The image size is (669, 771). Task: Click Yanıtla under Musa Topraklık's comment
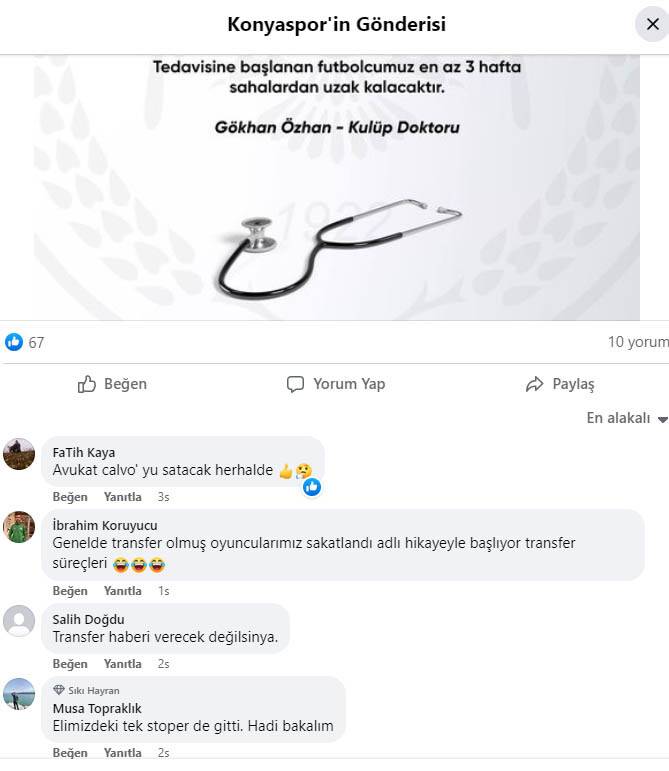(x=122, y=753)
